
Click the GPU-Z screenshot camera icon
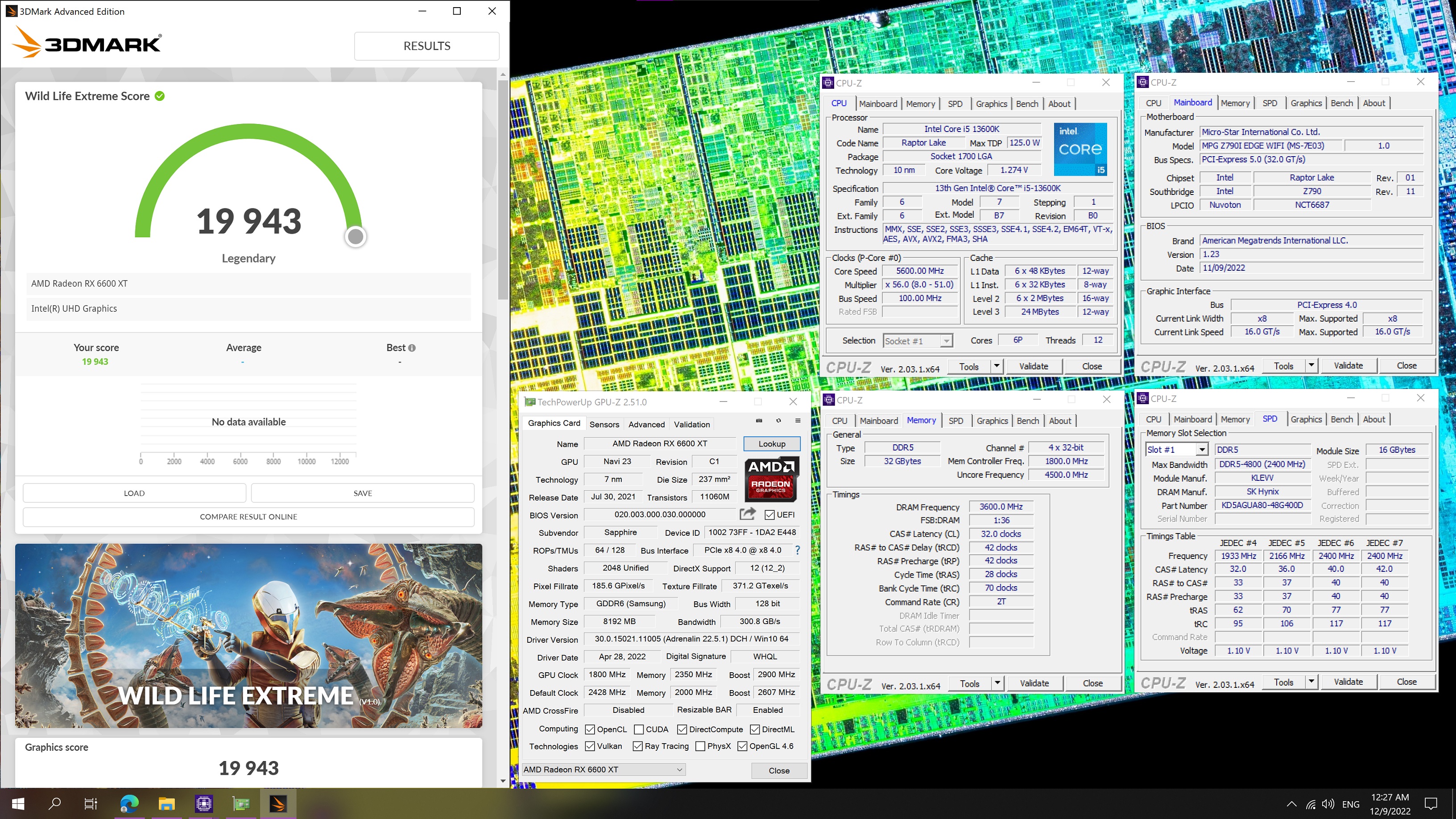click(759, 421)
